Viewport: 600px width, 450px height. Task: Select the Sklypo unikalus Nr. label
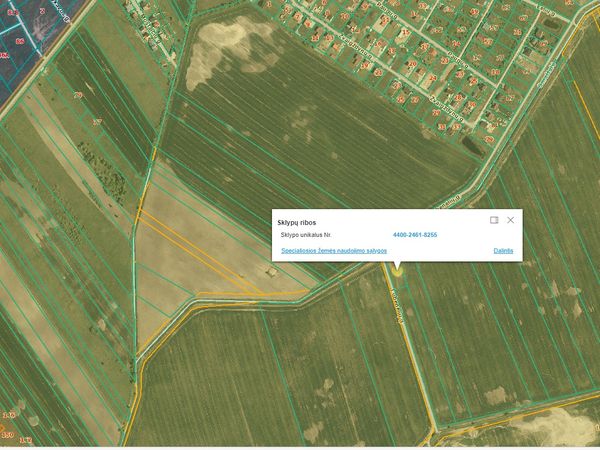click(x=306, y=235)
